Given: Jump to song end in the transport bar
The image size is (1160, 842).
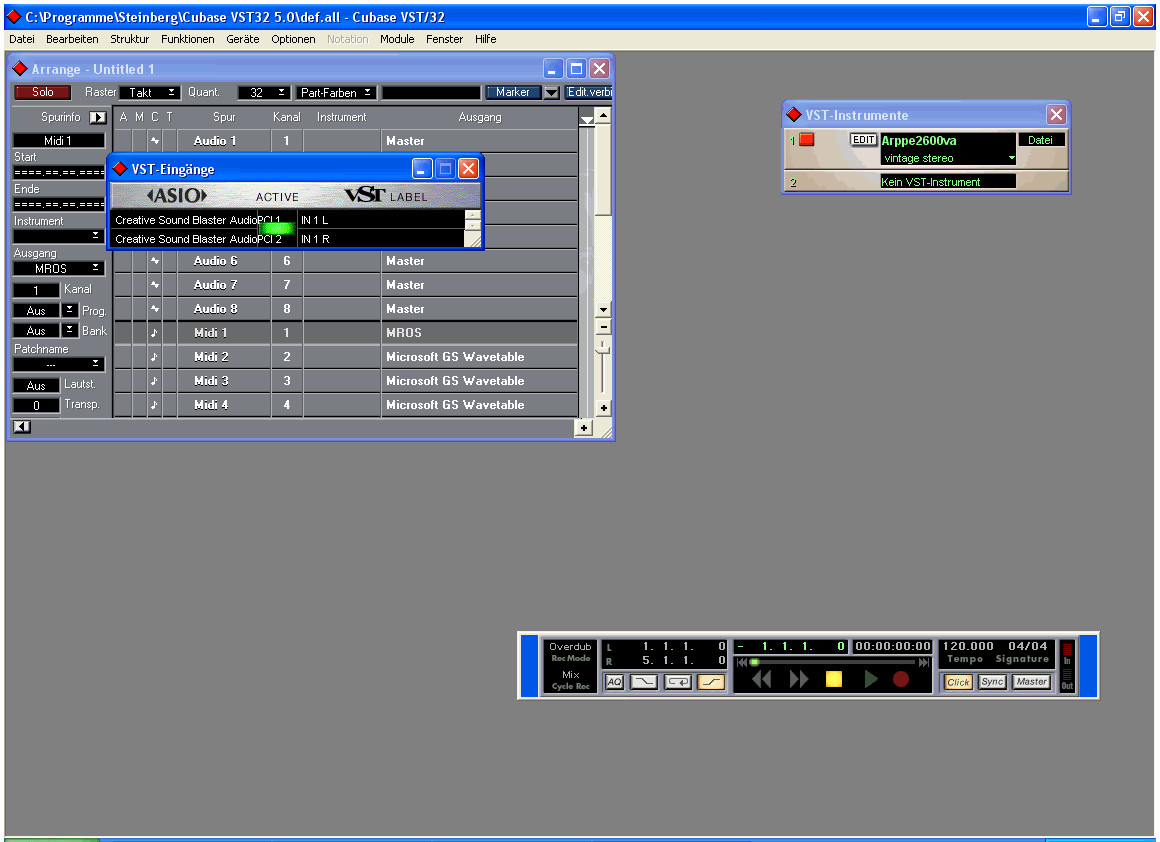Looking at the screenshot, I should tap(924, 662).
